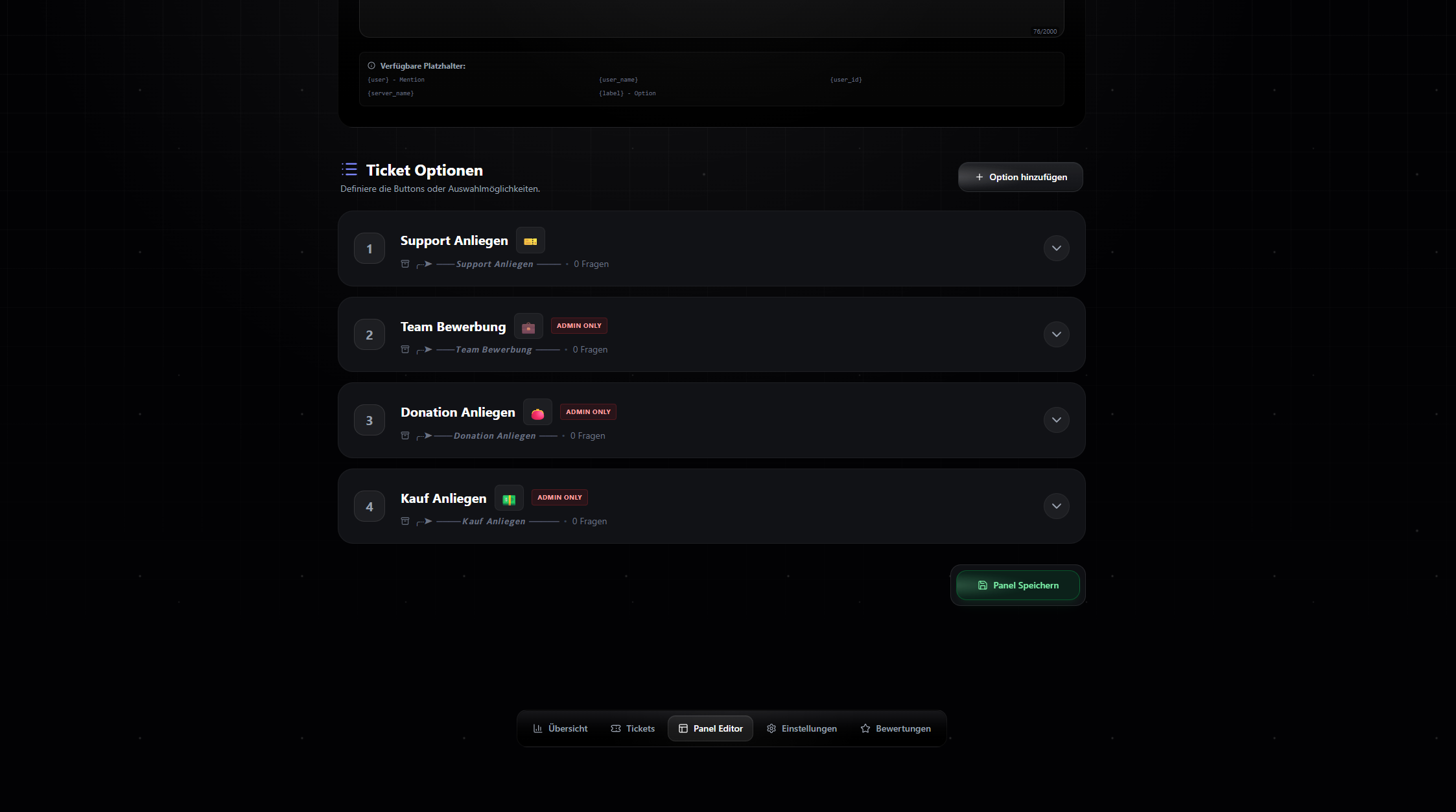This screenshot has width=1456, height=812.
Task: Click the ticket emoji icon for Support Anliegen
Action: click(530, 240)
